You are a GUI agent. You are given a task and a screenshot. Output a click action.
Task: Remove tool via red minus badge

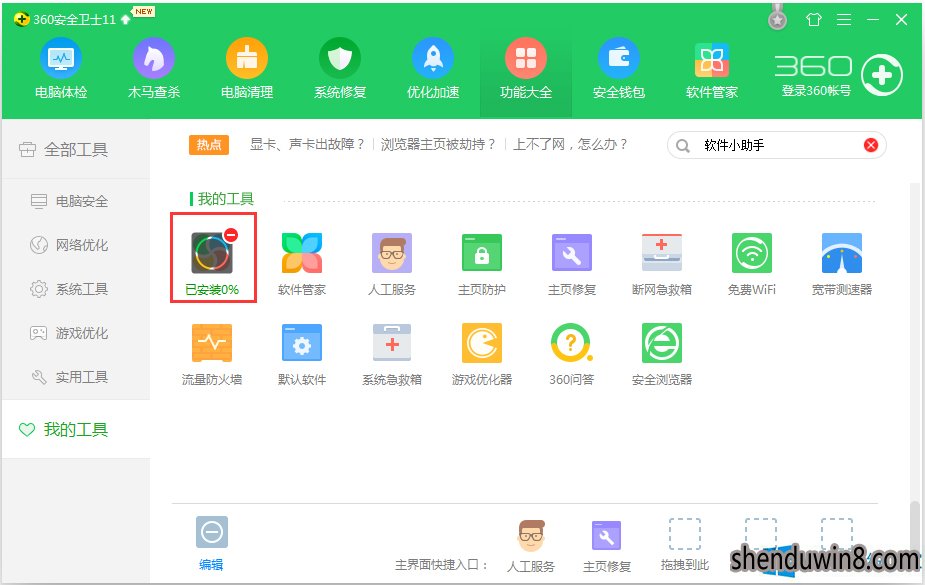coord(231,235)
